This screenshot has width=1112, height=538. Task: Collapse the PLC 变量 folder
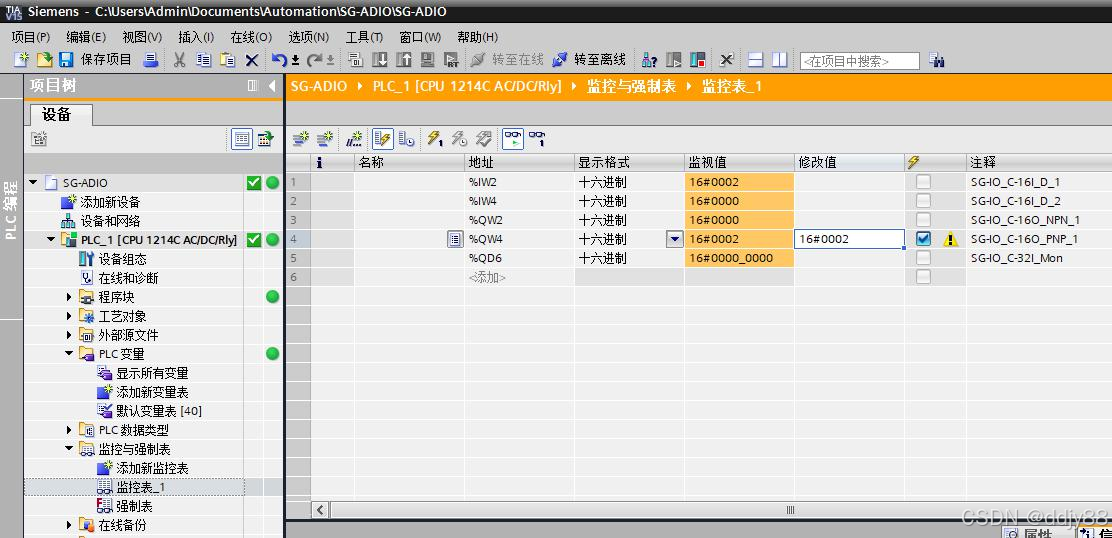pos(69,354)
